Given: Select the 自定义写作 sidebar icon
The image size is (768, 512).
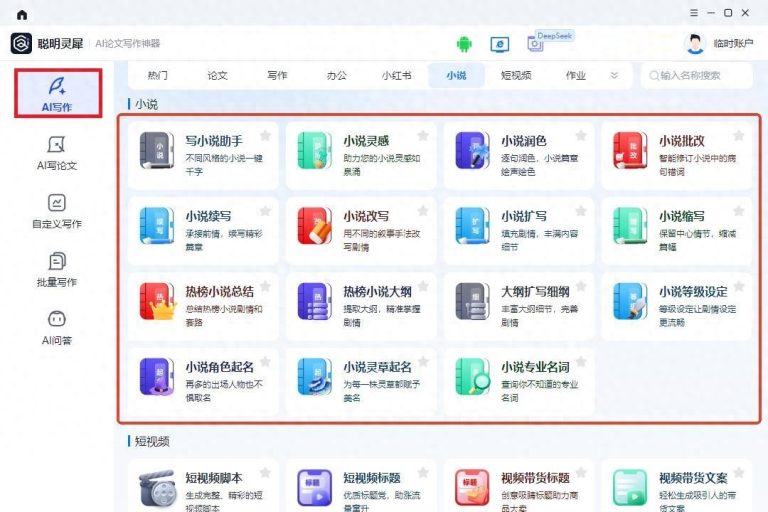Looking at the screenshot, I should point(56,204).
